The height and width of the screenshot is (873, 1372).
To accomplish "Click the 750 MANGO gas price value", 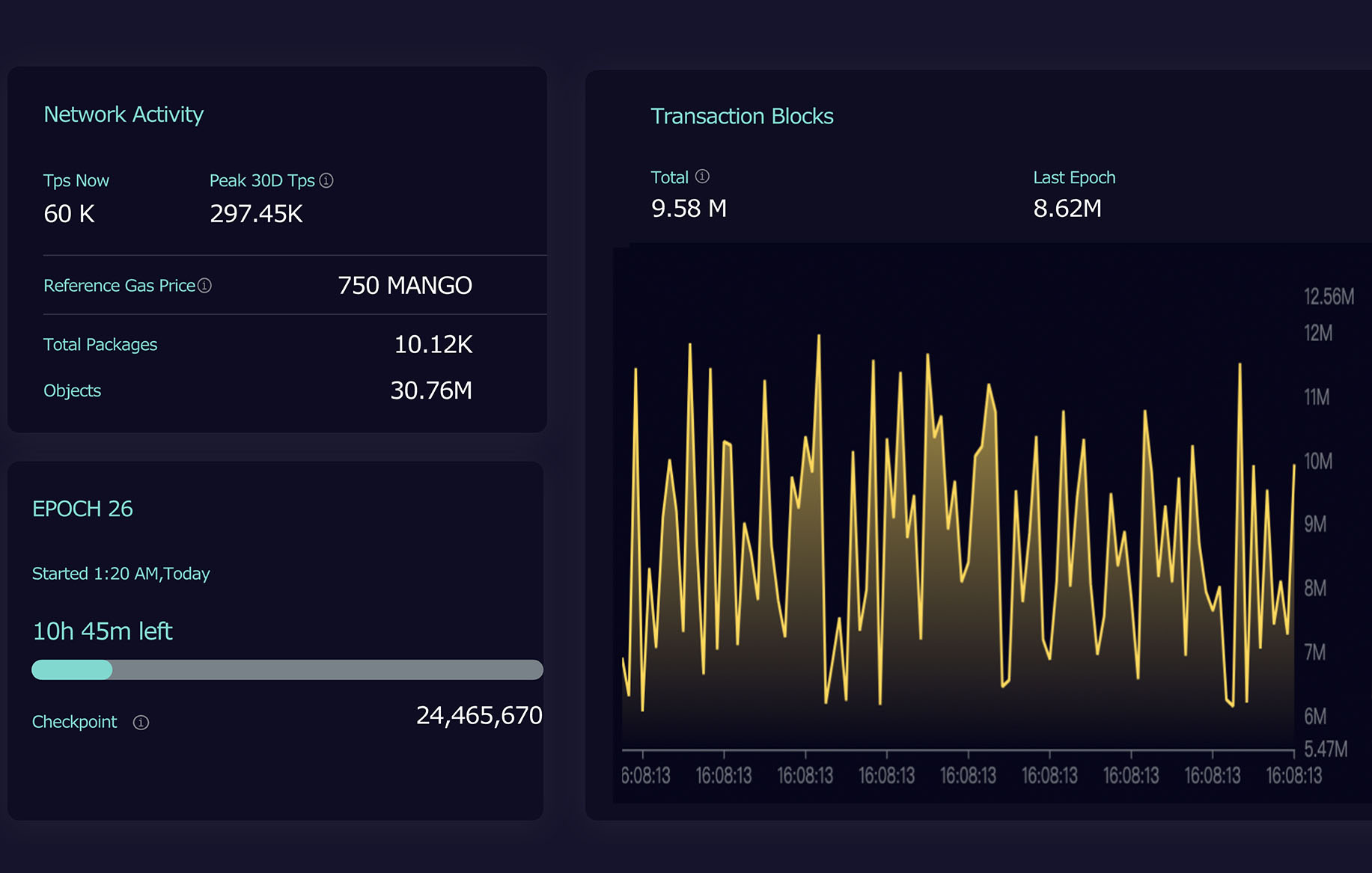I will tap(405, 285).
